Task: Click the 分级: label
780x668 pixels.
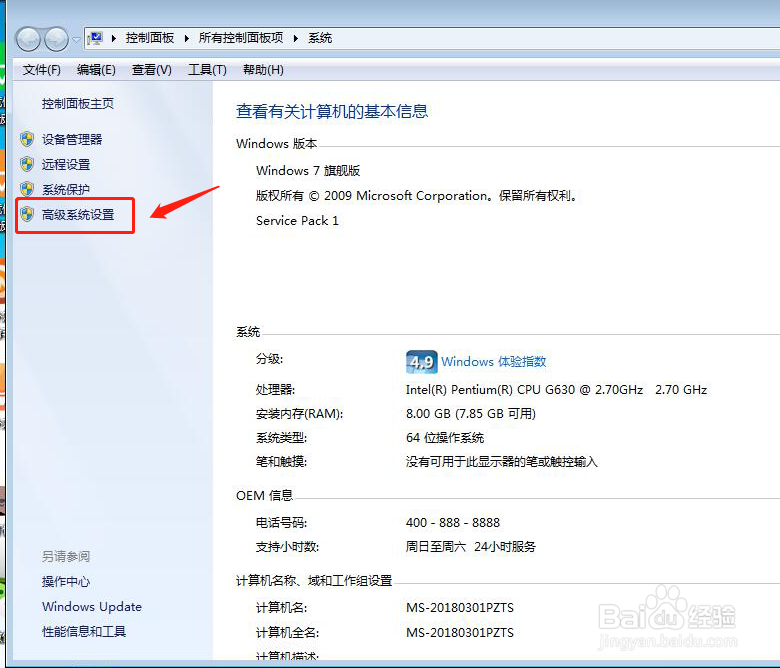Action: (269, 359)
